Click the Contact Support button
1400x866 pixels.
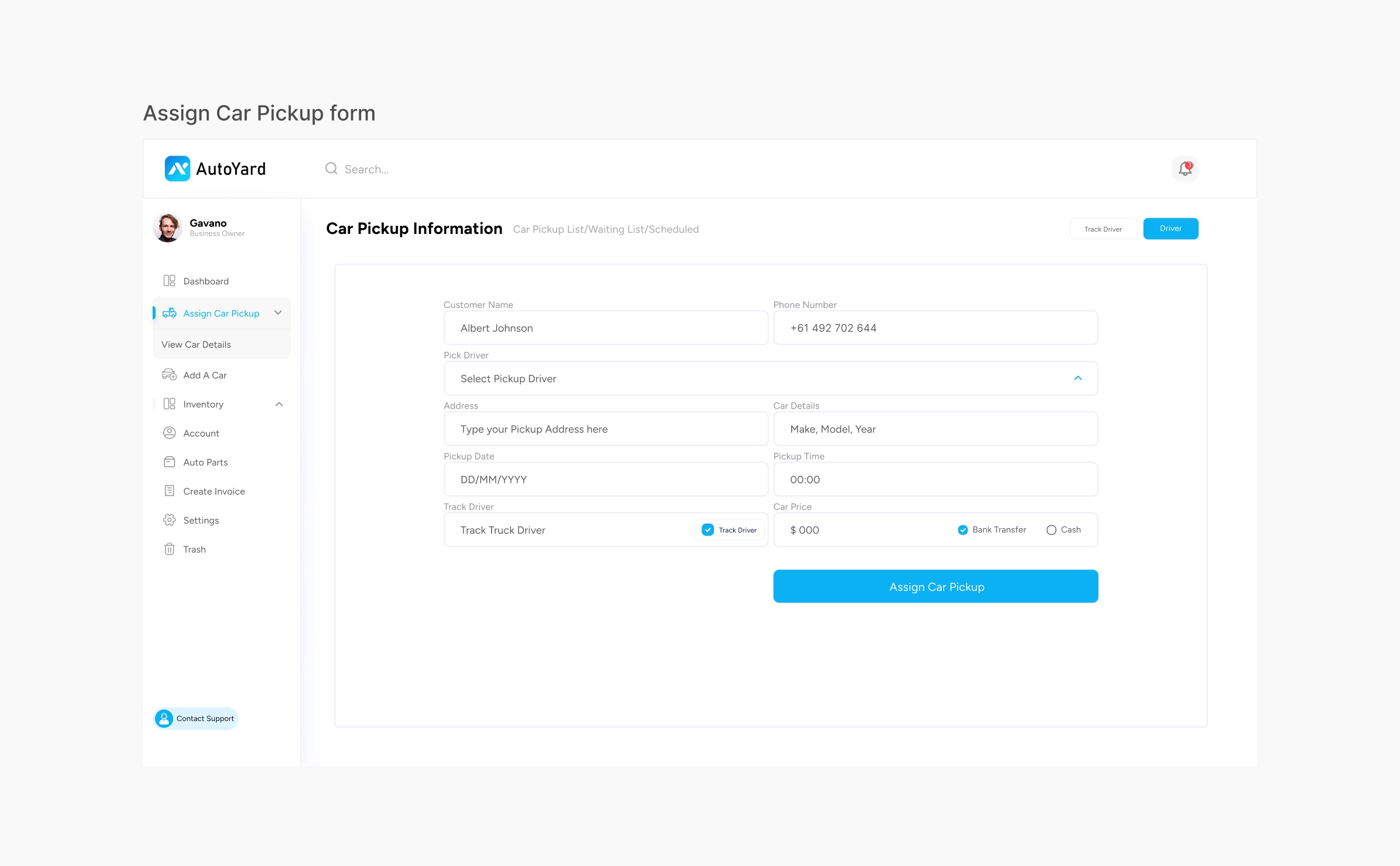click(196, 719)
